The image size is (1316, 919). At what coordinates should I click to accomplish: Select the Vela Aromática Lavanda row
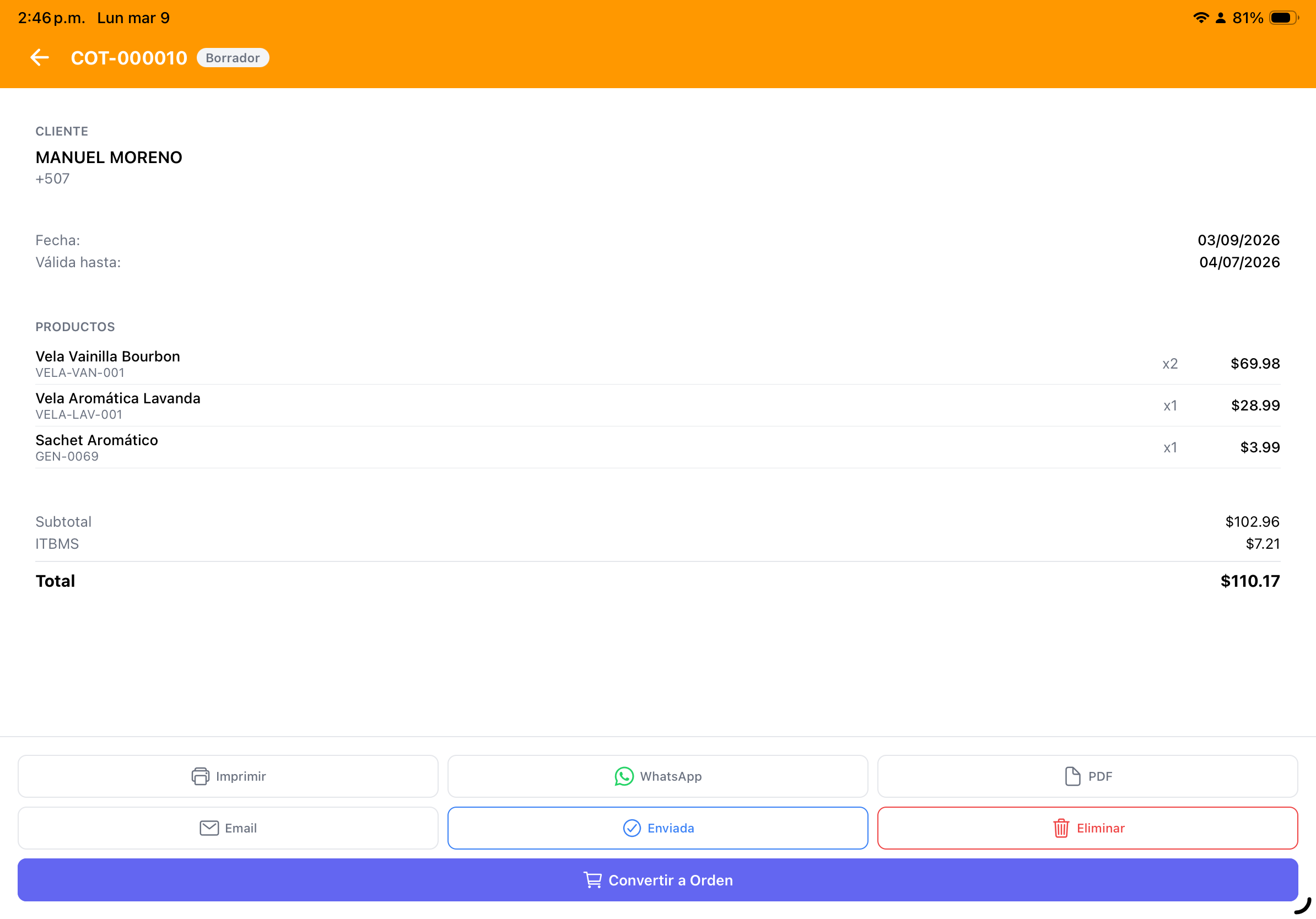click(657, 405)
